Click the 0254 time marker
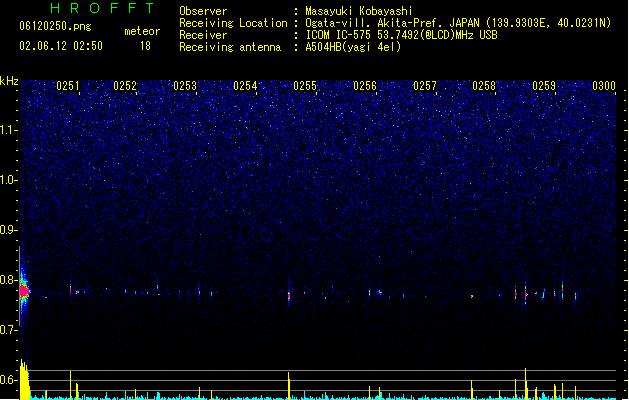The height and width of the screenshot is (400, 629). click(x=245, y=86)
